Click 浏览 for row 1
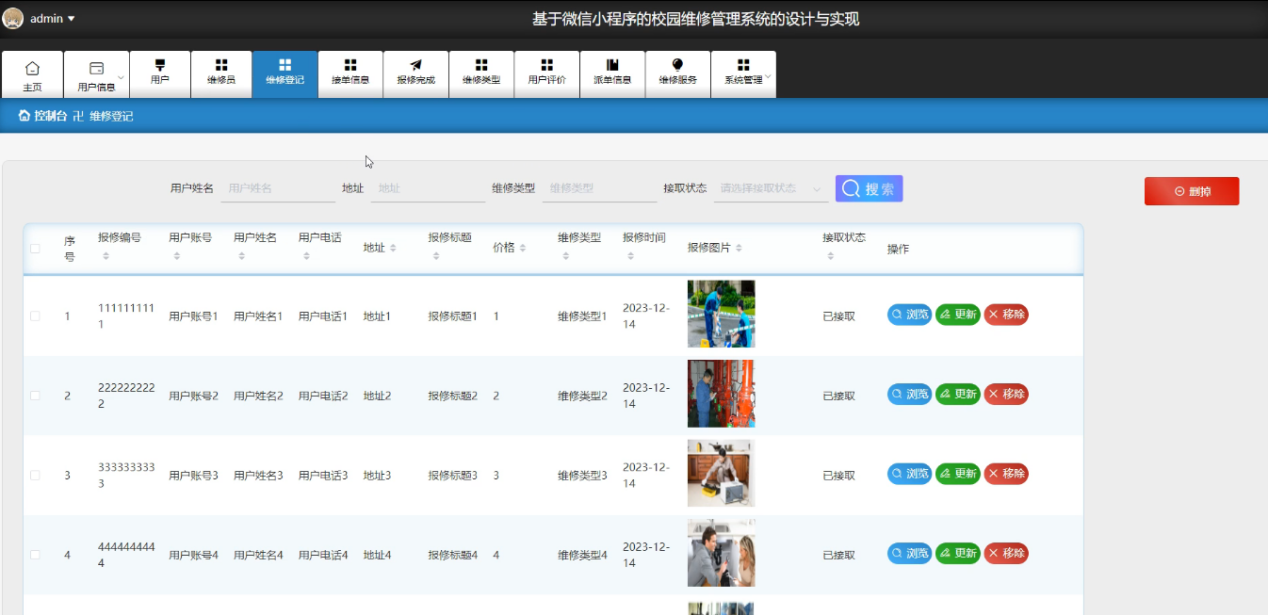 pos(909,314)
